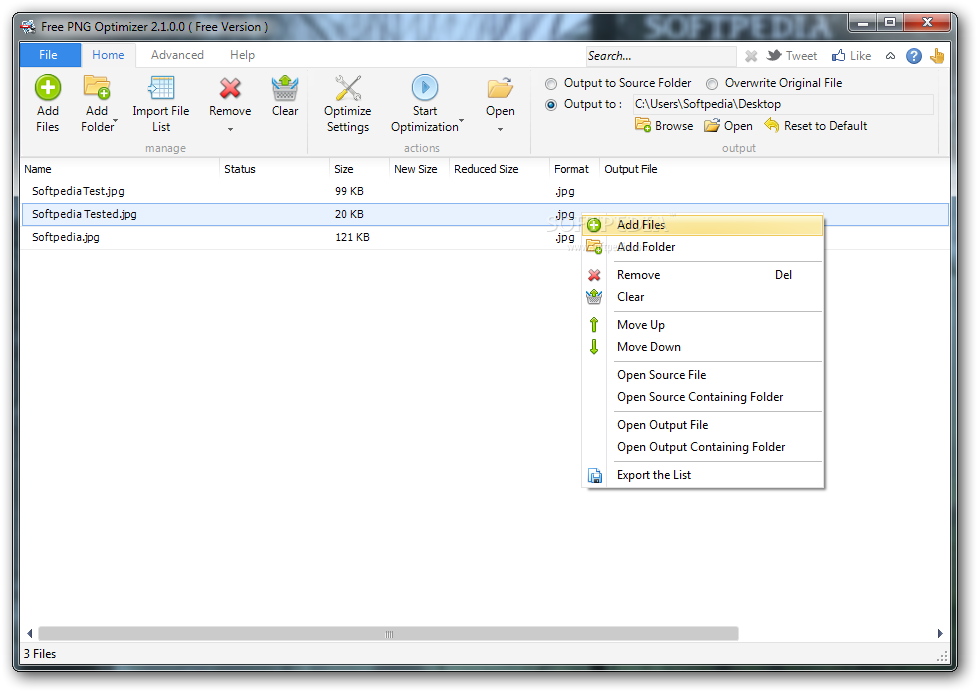This screenshot has width=978, height=692.
Task: Click Add Folder icon in context menu
Action: (594, 246)
